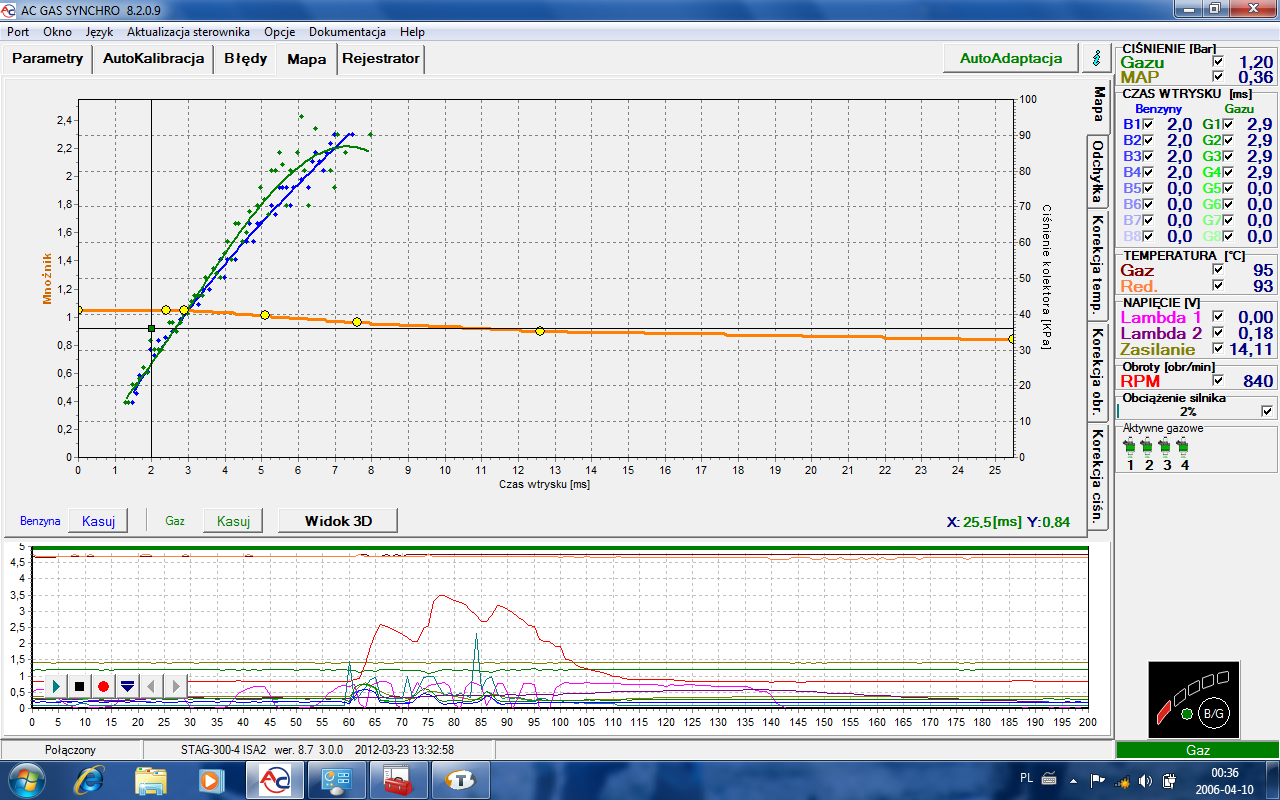The image size is (1280, 800).
Task: Switch to the AutoKalibracja tab
Action: point(153,58)
